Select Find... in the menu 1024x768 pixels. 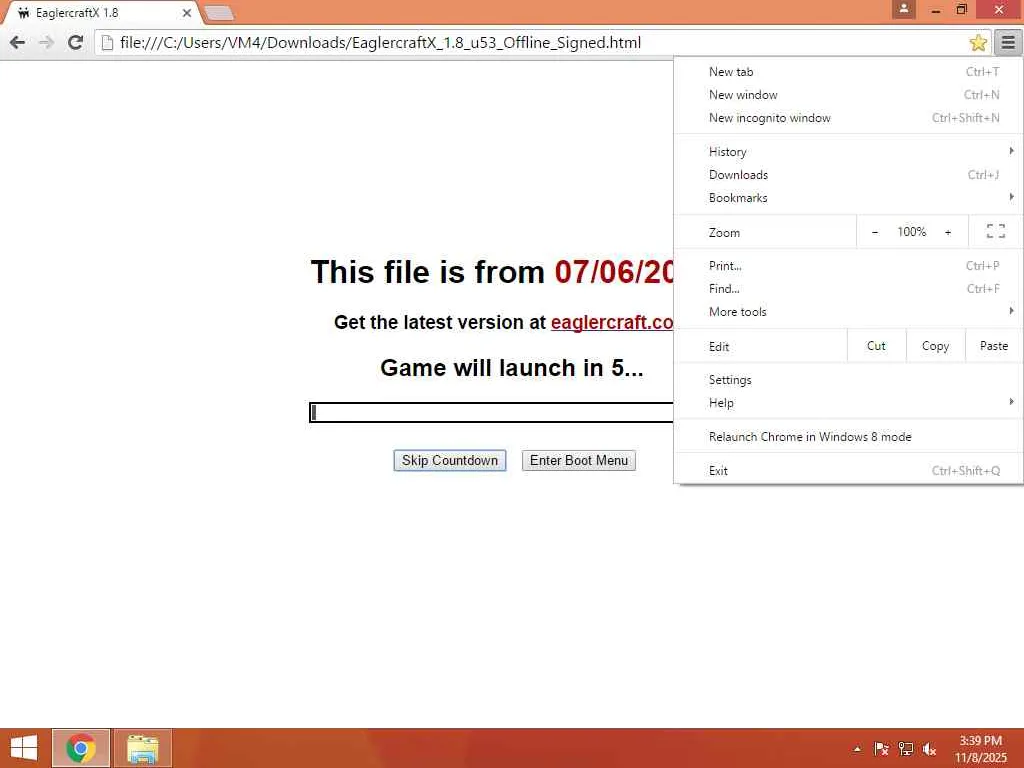point(848,289)
